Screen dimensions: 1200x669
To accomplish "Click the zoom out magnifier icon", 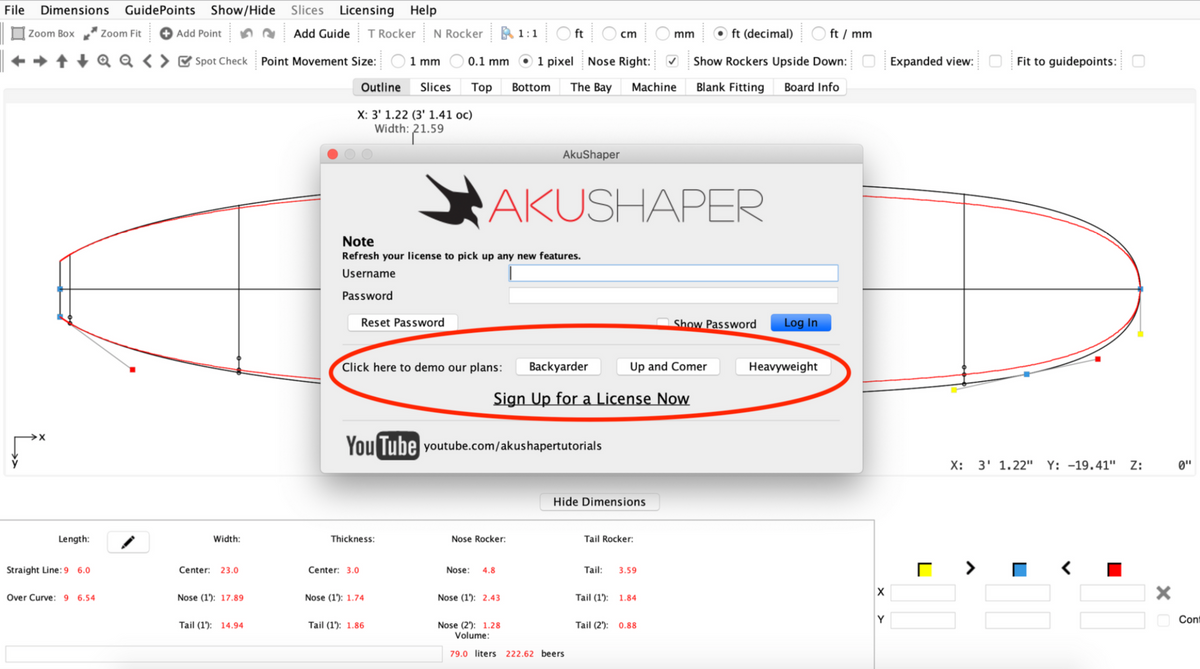I will (x=126, y=61).
